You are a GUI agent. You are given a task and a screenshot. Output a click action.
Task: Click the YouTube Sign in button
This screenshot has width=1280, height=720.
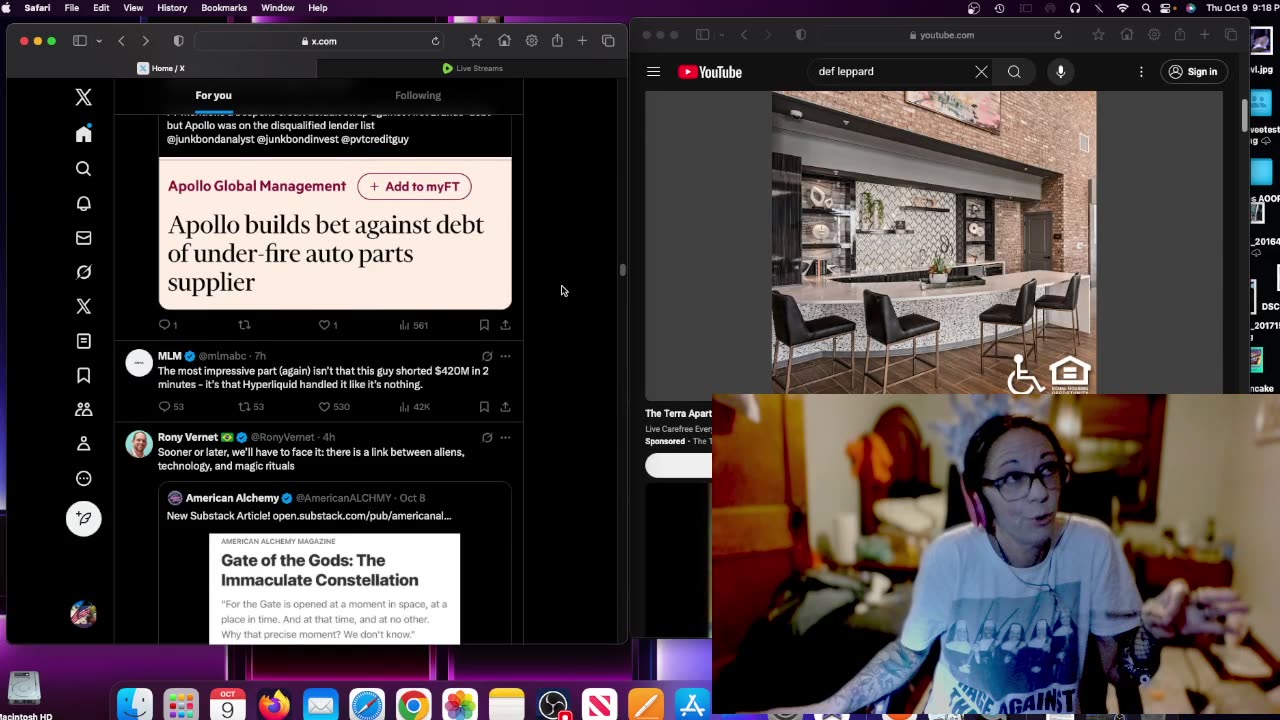pos(1193,72)
